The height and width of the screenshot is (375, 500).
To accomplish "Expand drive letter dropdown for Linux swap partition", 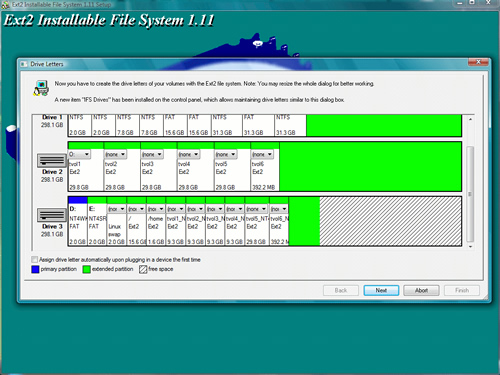I will [116, 209].
